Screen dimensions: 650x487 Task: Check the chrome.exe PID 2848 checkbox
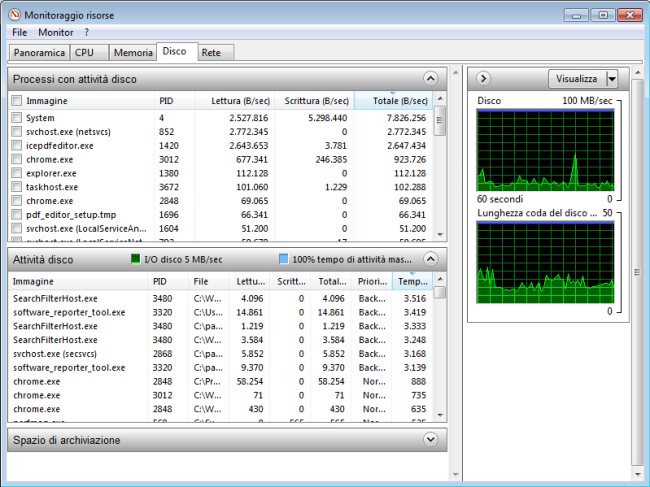[17, 201]
